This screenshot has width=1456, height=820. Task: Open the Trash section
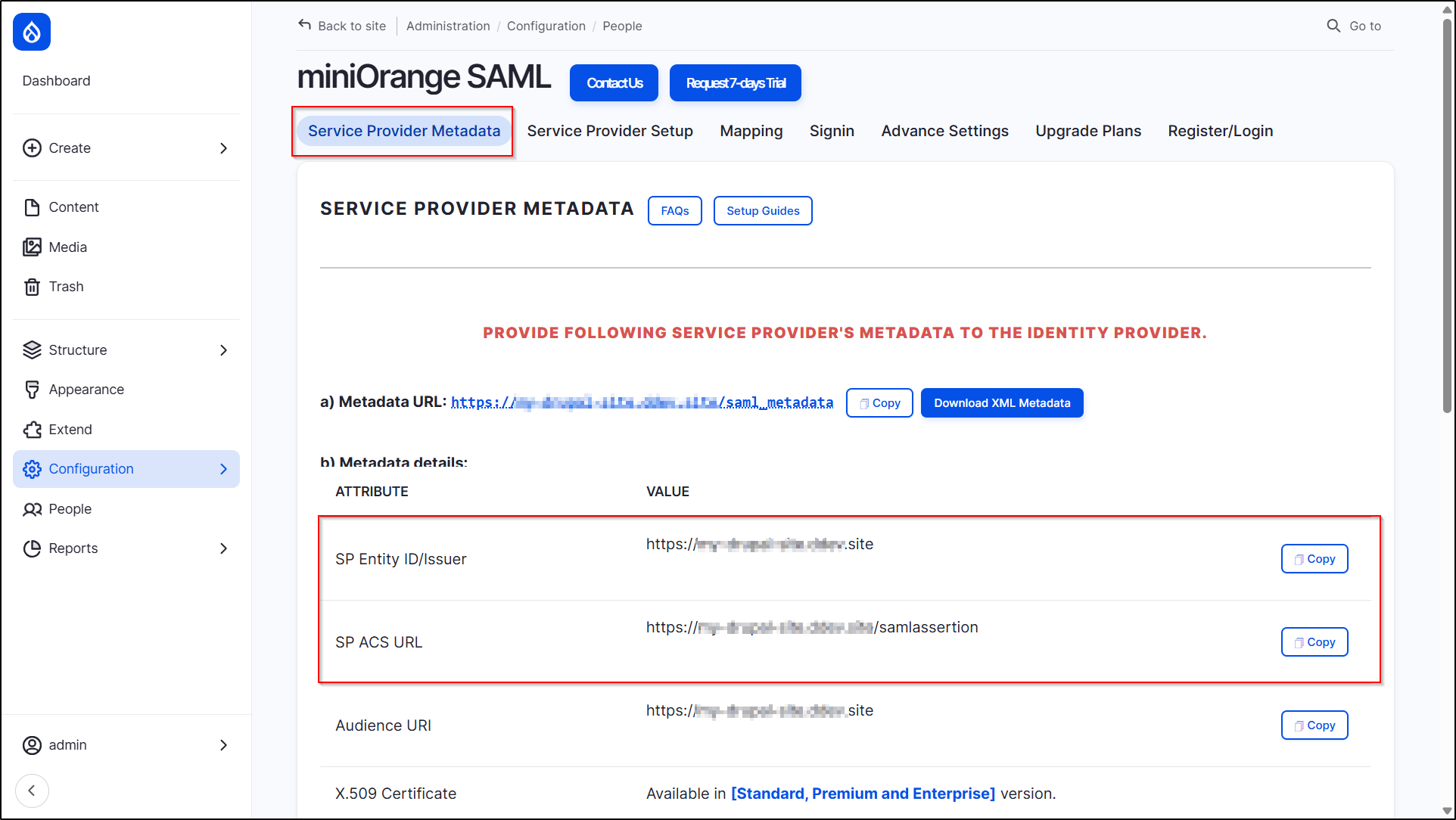[66, 286]
